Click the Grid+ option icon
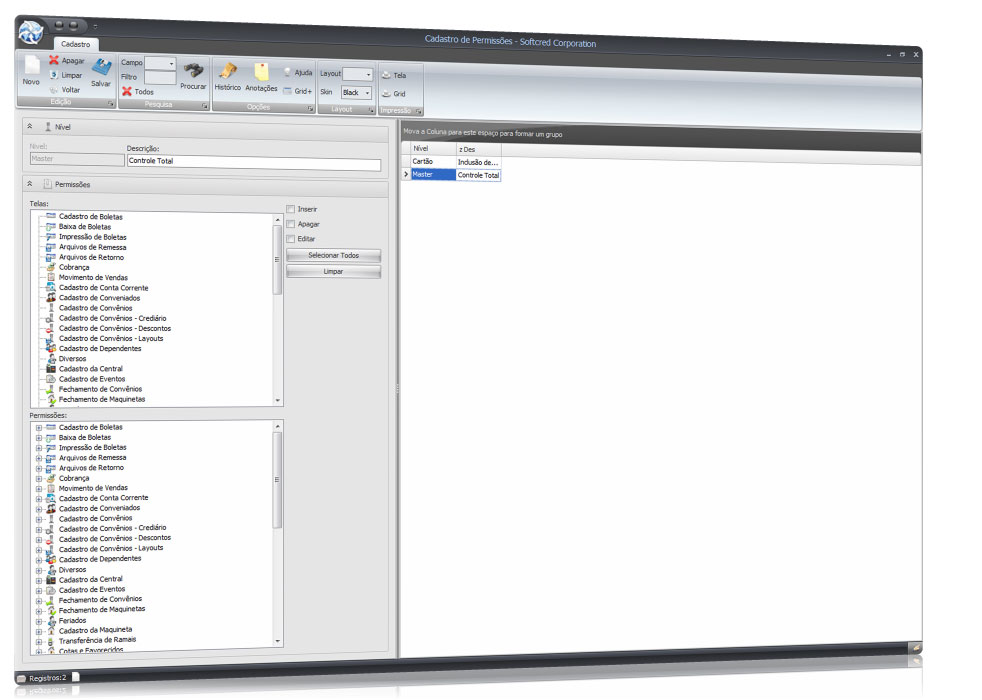The image size is (982, 700). [x=287, y=91]
